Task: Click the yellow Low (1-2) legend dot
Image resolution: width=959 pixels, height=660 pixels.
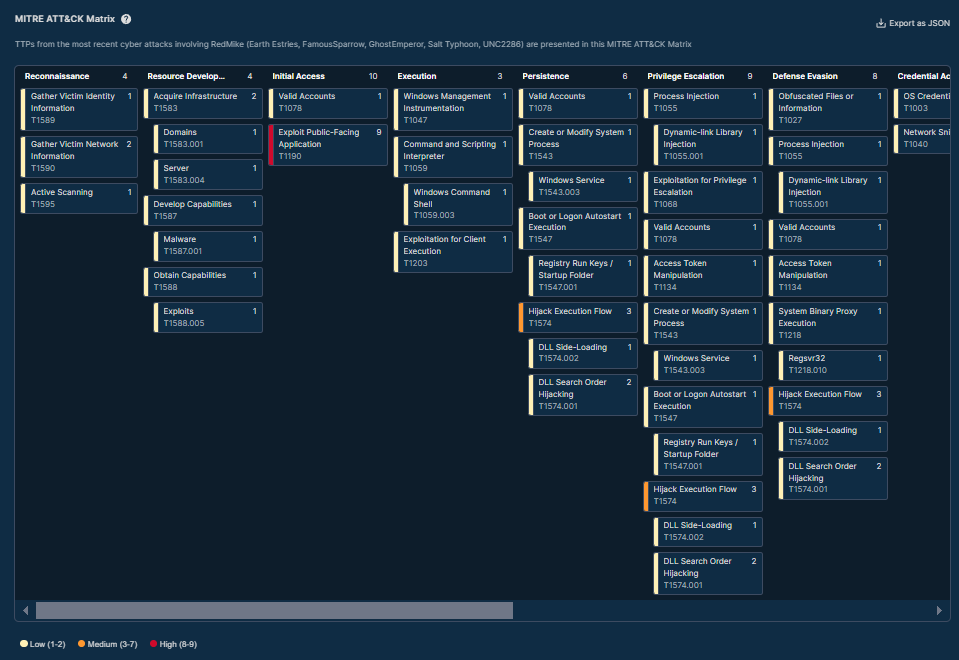Action: (x=24, y=644)
